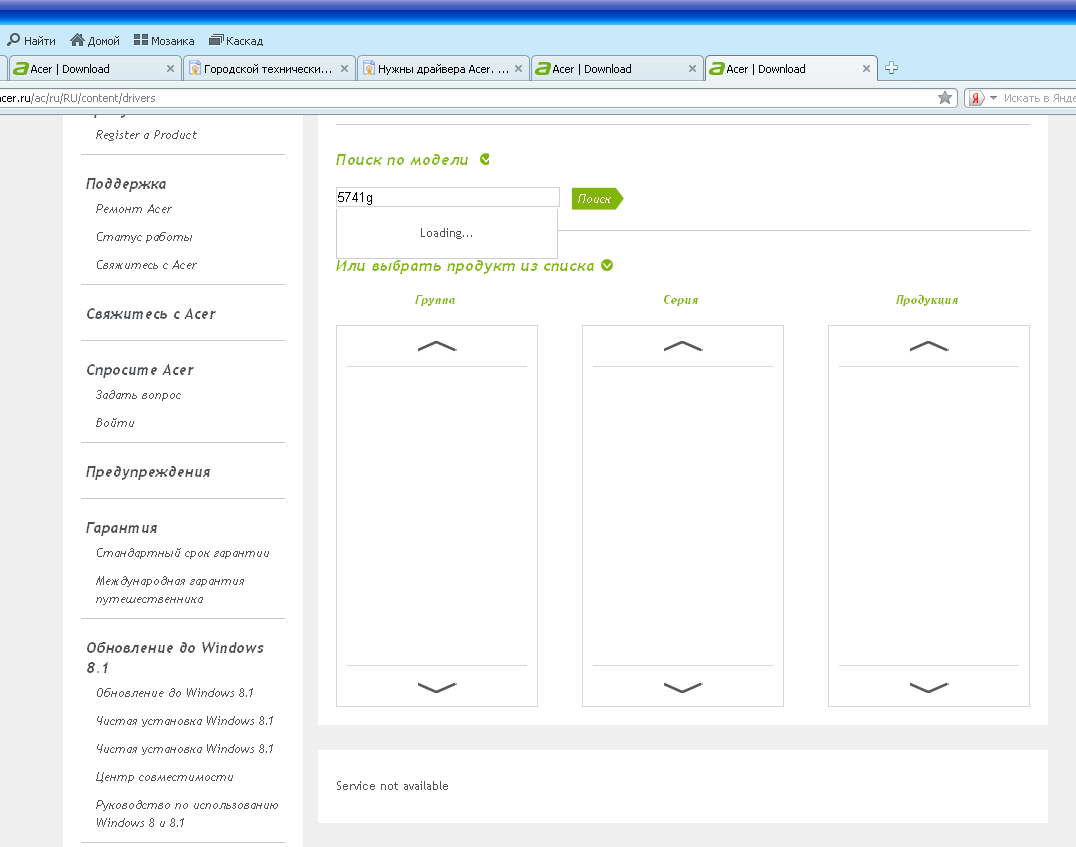Viewport: 1076px width, 847px height.
Task: Open the Предупреждения section
Action: 148,472
